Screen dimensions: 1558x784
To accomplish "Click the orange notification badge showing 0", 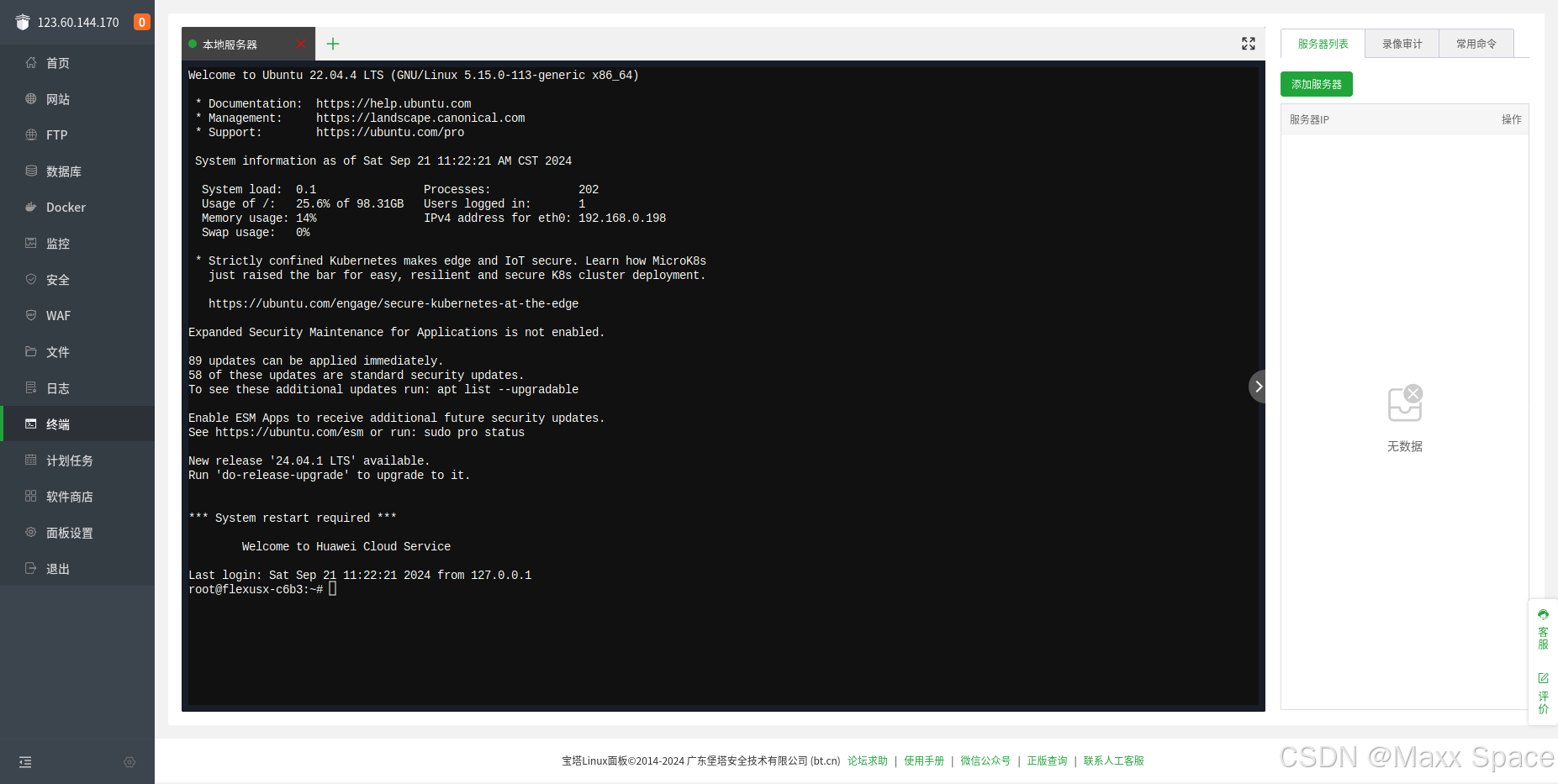I will click(142, 22).
